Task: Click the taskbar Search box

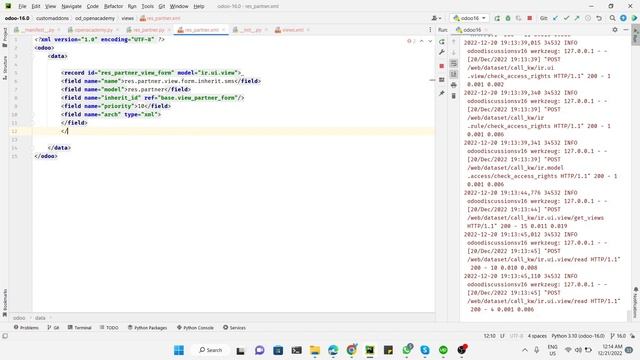Action: (x=211, y=350)
